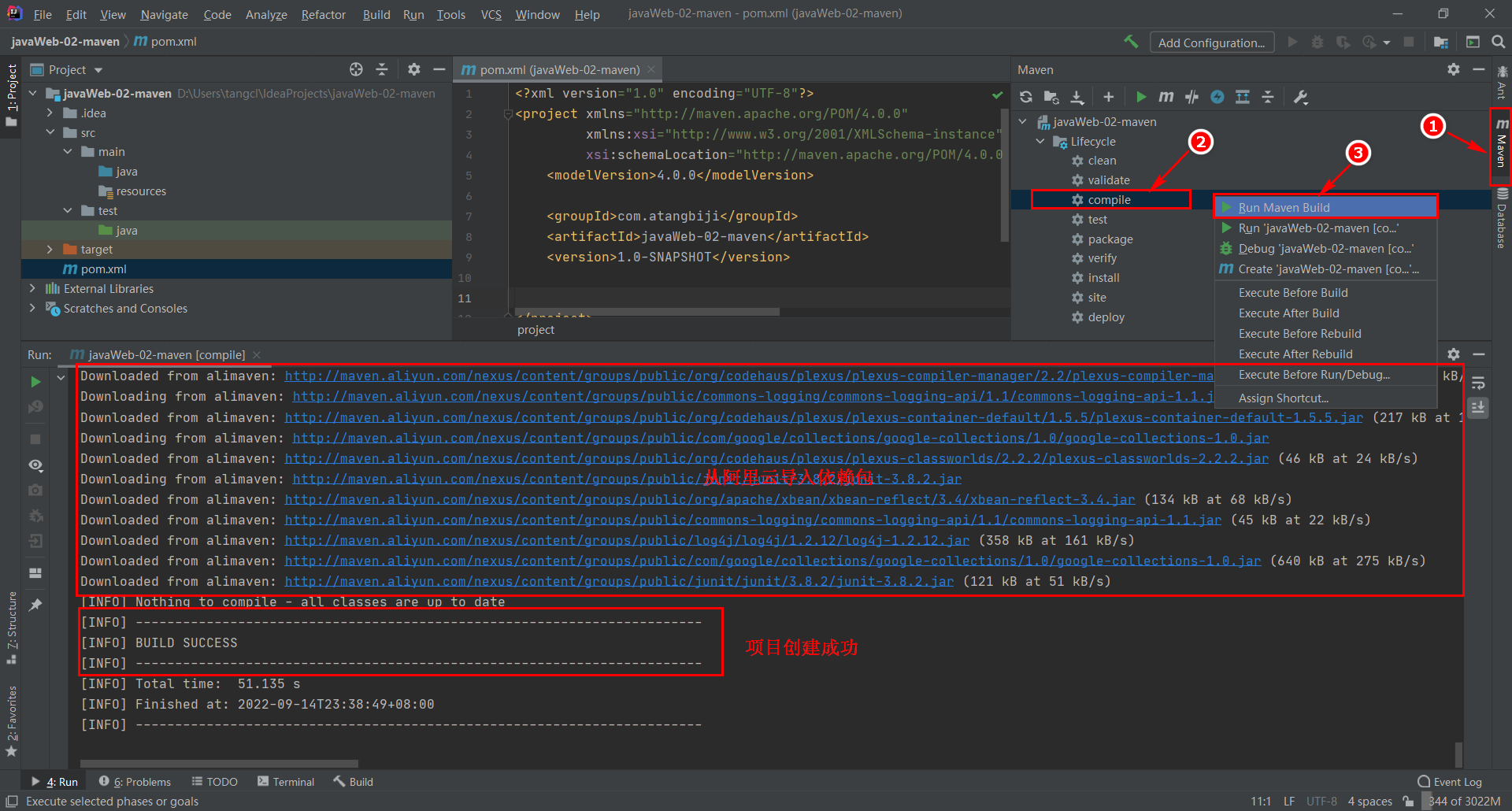Collapse the Lifecycle node in Maven
Image resolution: width=1512 pixels, height=811 pixels.
pos(1040,141)
